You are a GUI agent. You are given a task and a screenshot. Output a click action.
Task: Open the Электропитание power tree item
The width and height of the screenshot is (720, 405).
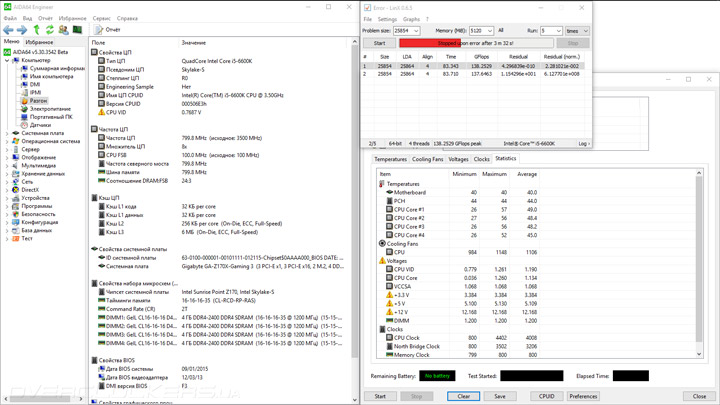50,109
